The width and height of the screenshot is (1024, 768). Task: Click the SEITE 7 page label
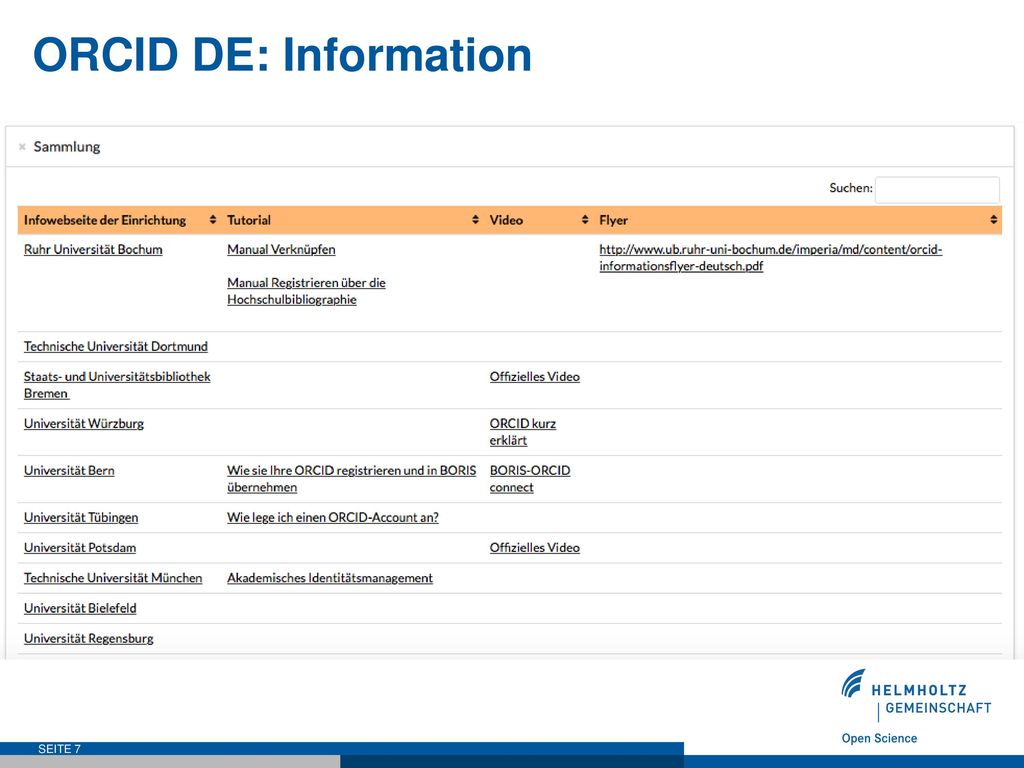[x=59, y=749]
